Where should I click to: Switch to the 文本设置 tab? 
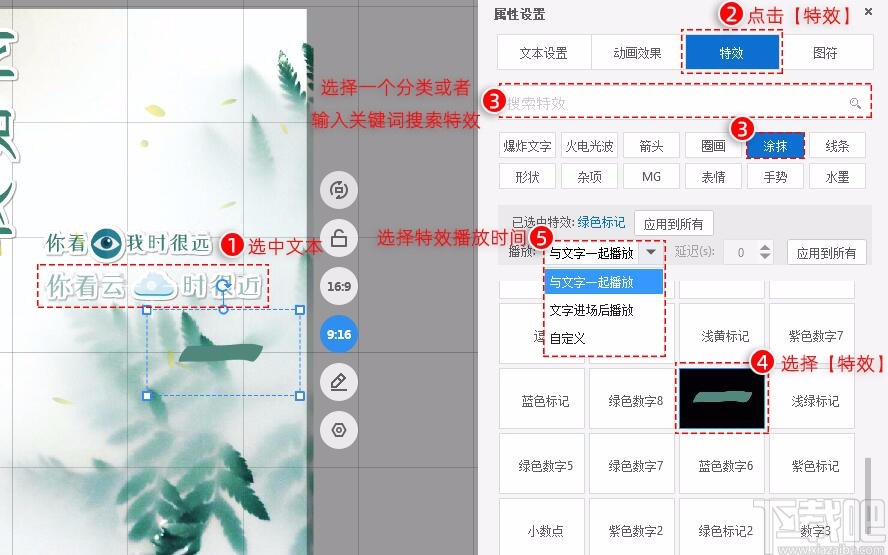click(x=544, y=53)
